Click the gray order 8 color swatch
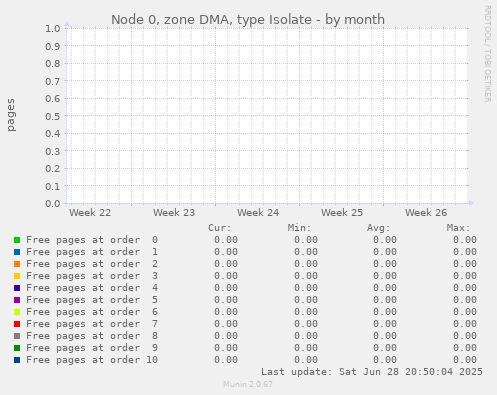The height and width of the screenshot is (395, 497). click(x=17, y=336)
